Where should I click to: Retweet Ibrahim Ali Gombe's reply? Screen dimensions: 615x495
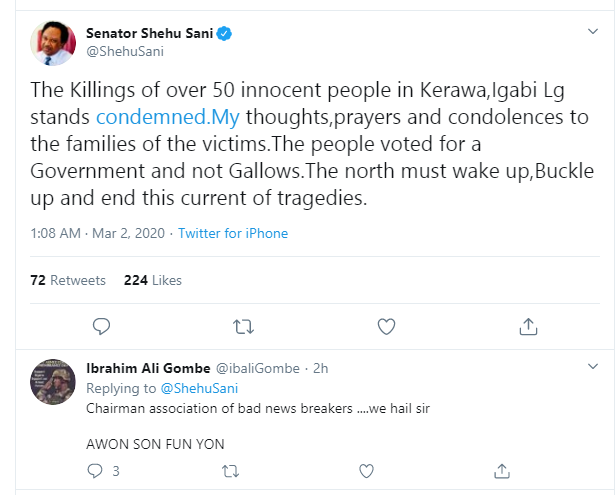click(x=229, y=470)
